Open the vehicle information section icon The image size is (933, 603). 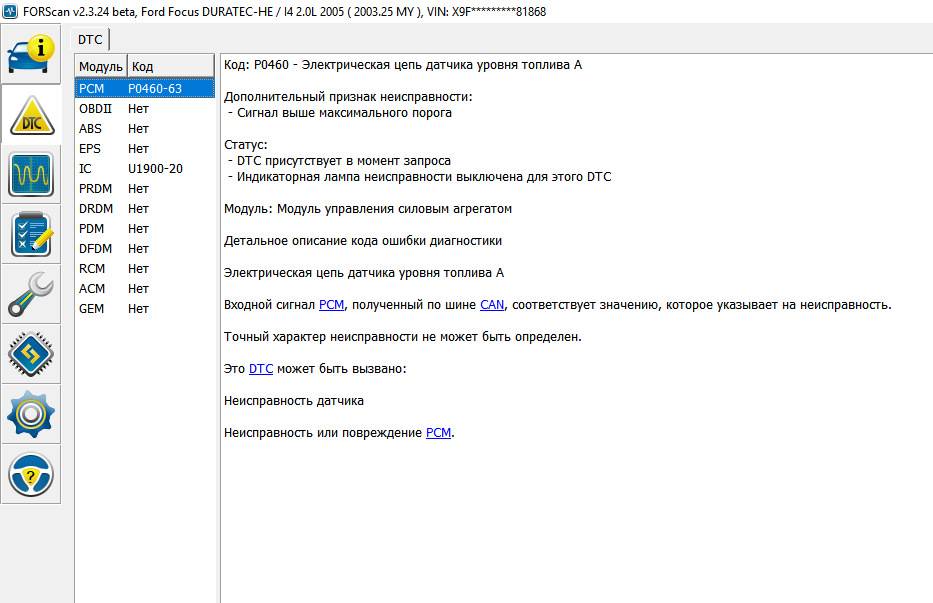(x=31, y=54)
